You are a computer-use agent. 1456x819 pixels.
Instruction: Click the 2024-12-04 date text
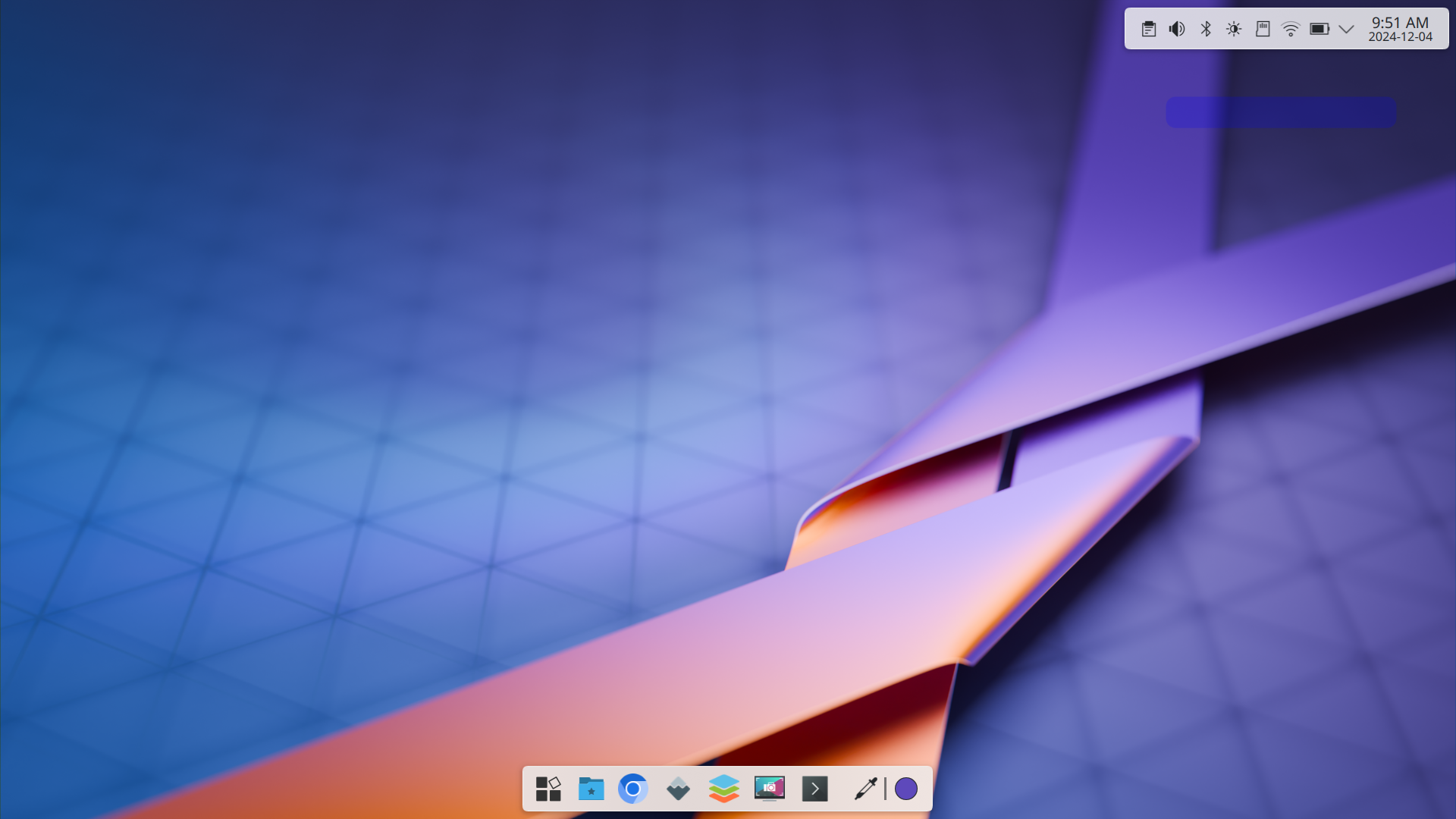tap(1400, 37)
